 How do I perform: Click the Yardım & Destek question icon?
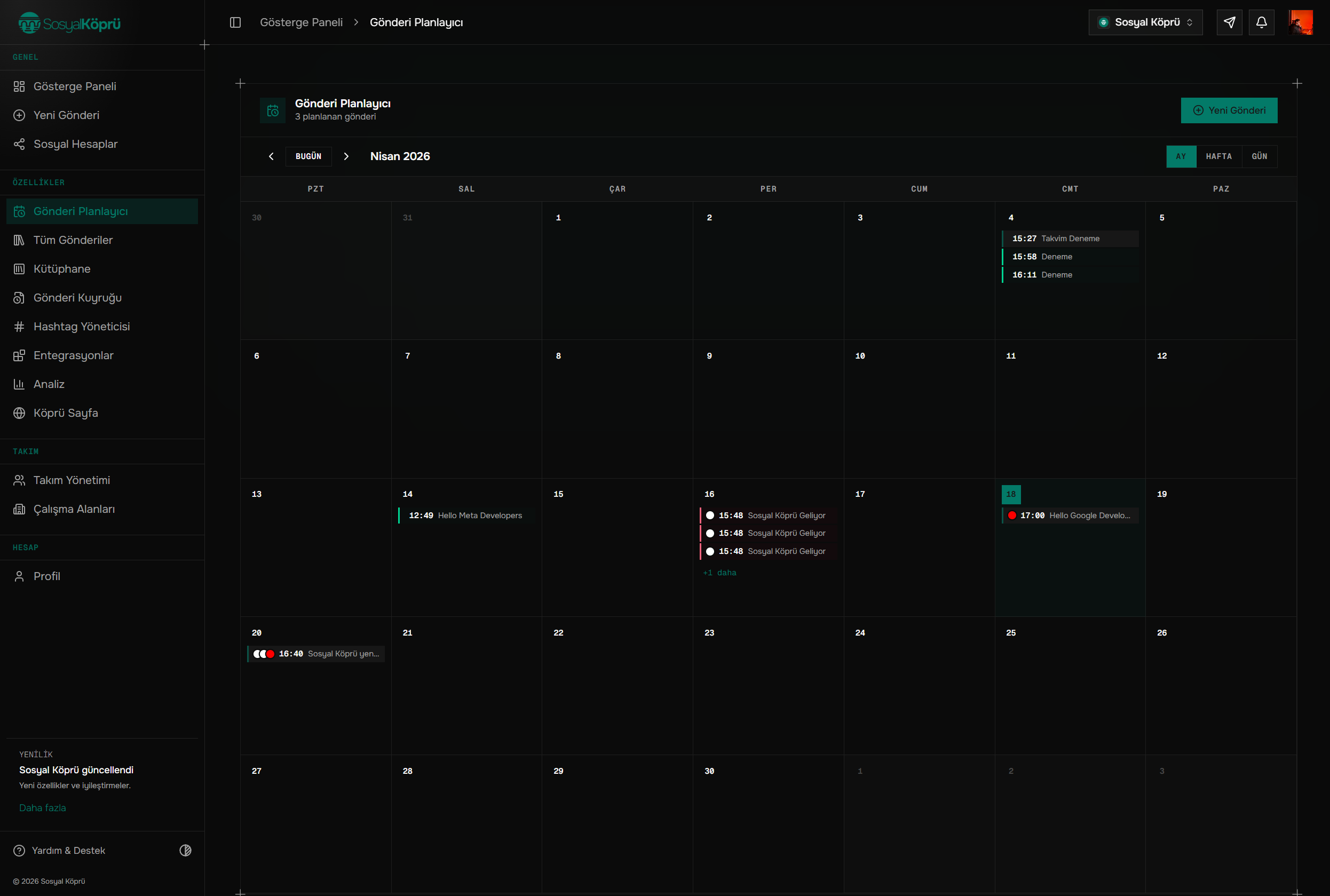point(19,850)
